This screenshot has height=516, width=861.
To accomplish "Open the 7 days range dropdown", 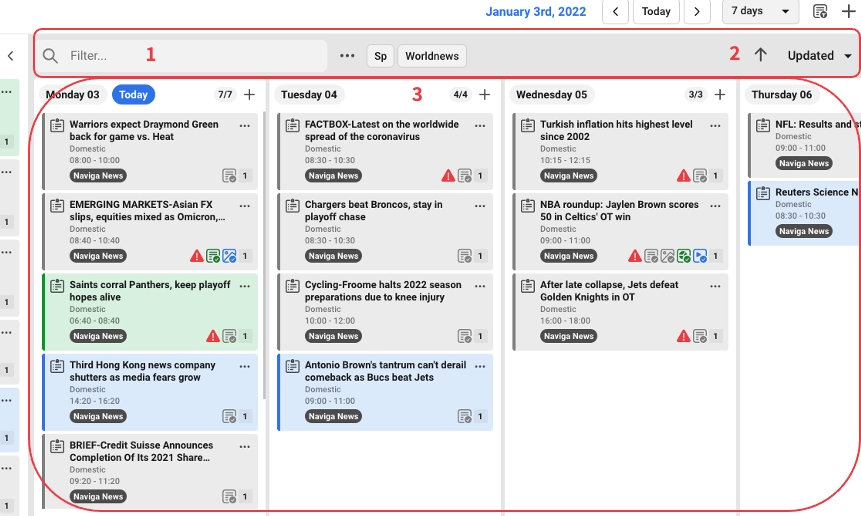I will tap(763, 12).
